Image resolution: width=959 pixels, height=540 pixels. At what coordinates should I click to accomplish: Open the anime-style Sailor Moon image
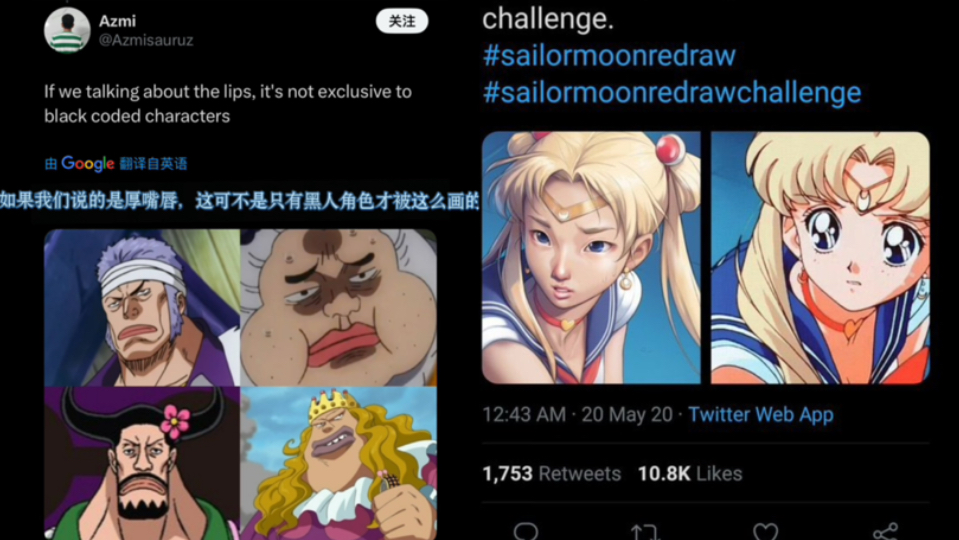click(x=820, y=257)
